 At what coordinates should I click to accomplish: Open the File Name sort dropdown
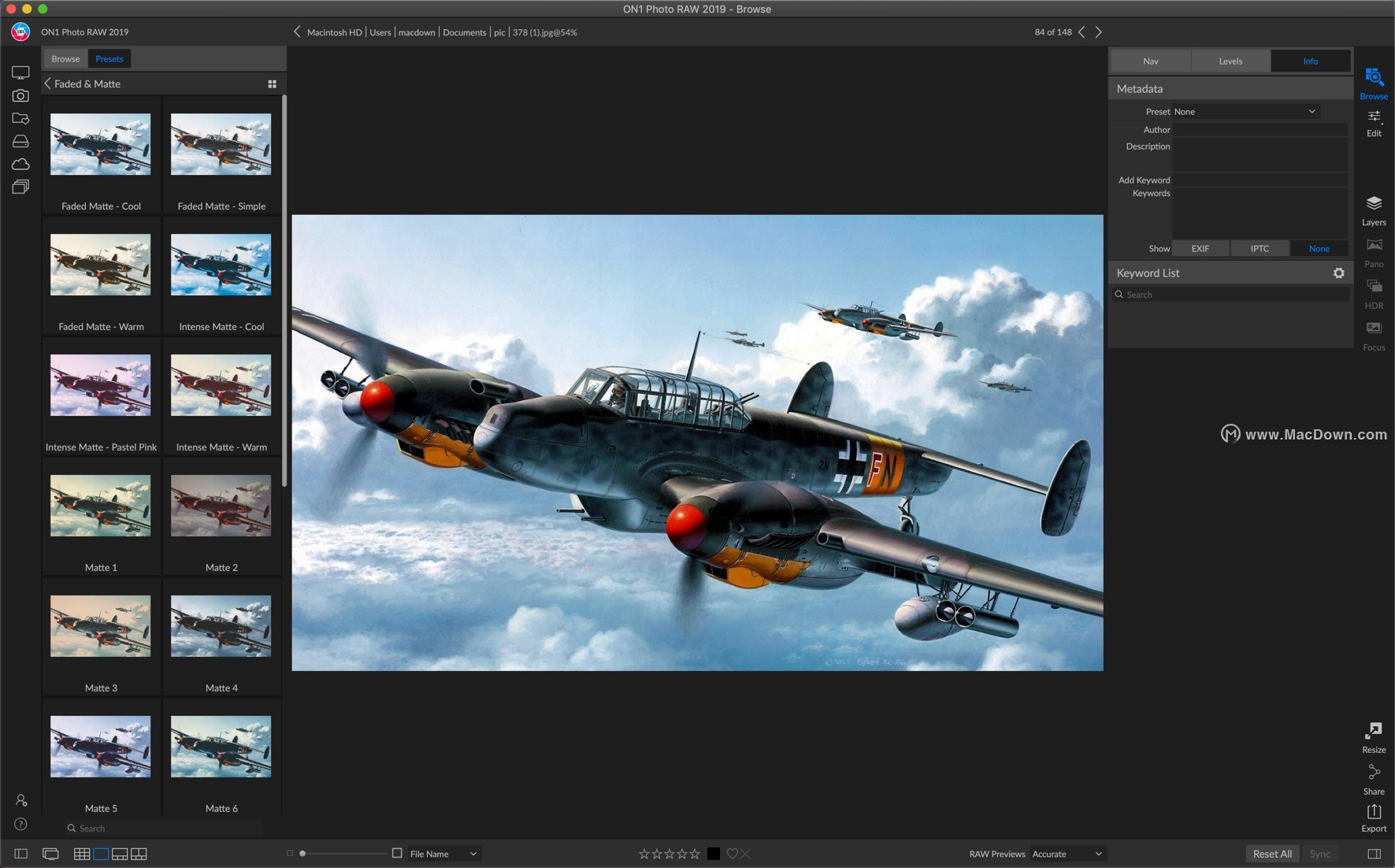[443, 854]
